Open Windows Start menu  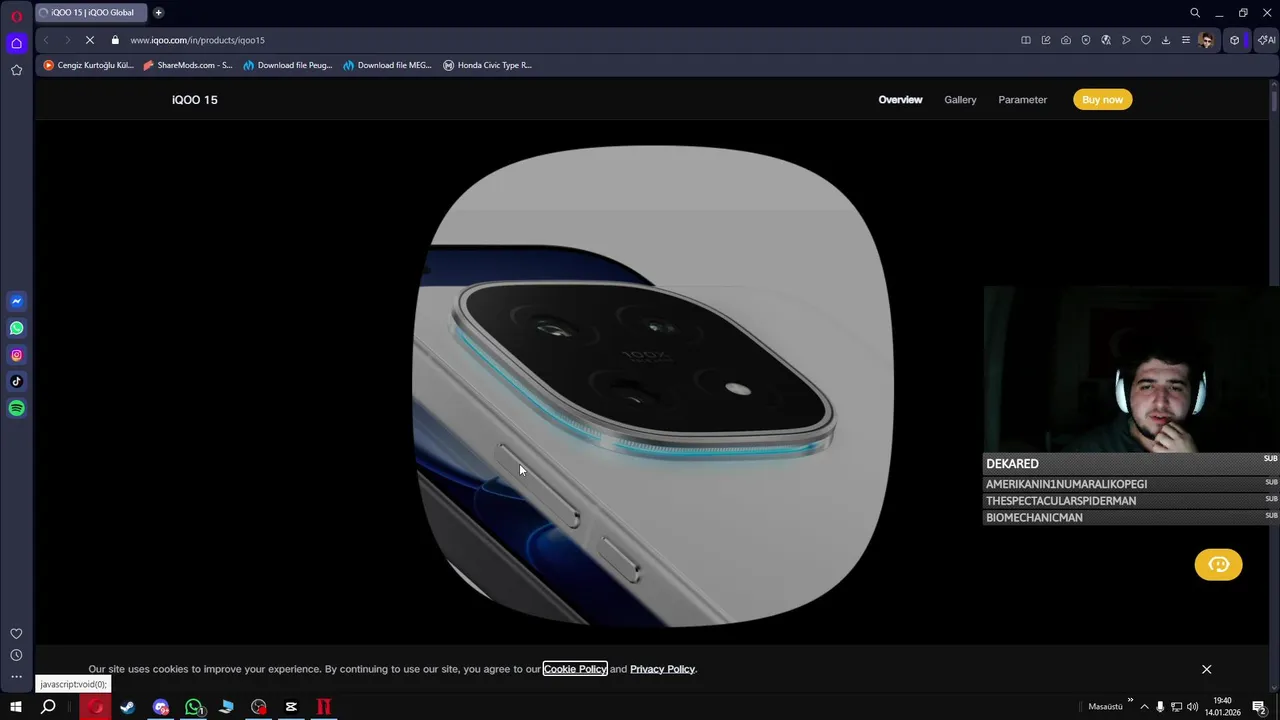(x=16, y=707)
